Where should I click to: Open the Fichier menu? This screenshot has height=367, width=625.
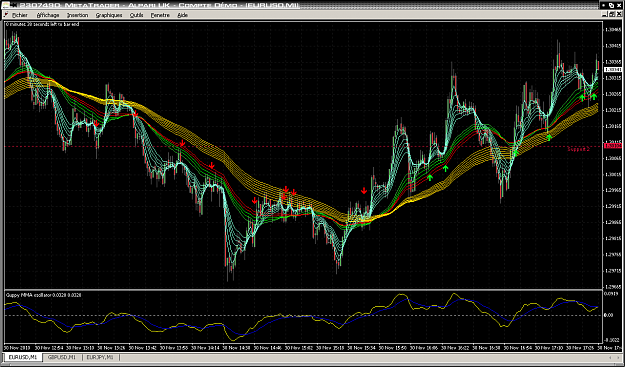pyautogui.click(x=20, y=15)
